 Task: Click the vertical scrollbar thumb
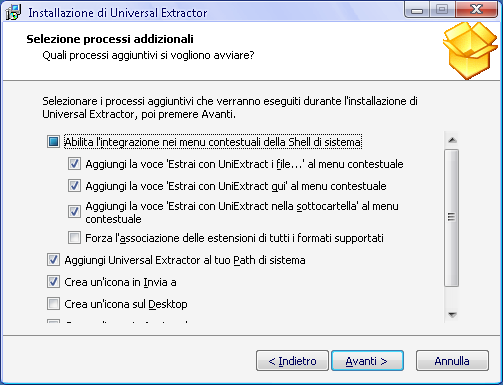(x=452, y=217)
